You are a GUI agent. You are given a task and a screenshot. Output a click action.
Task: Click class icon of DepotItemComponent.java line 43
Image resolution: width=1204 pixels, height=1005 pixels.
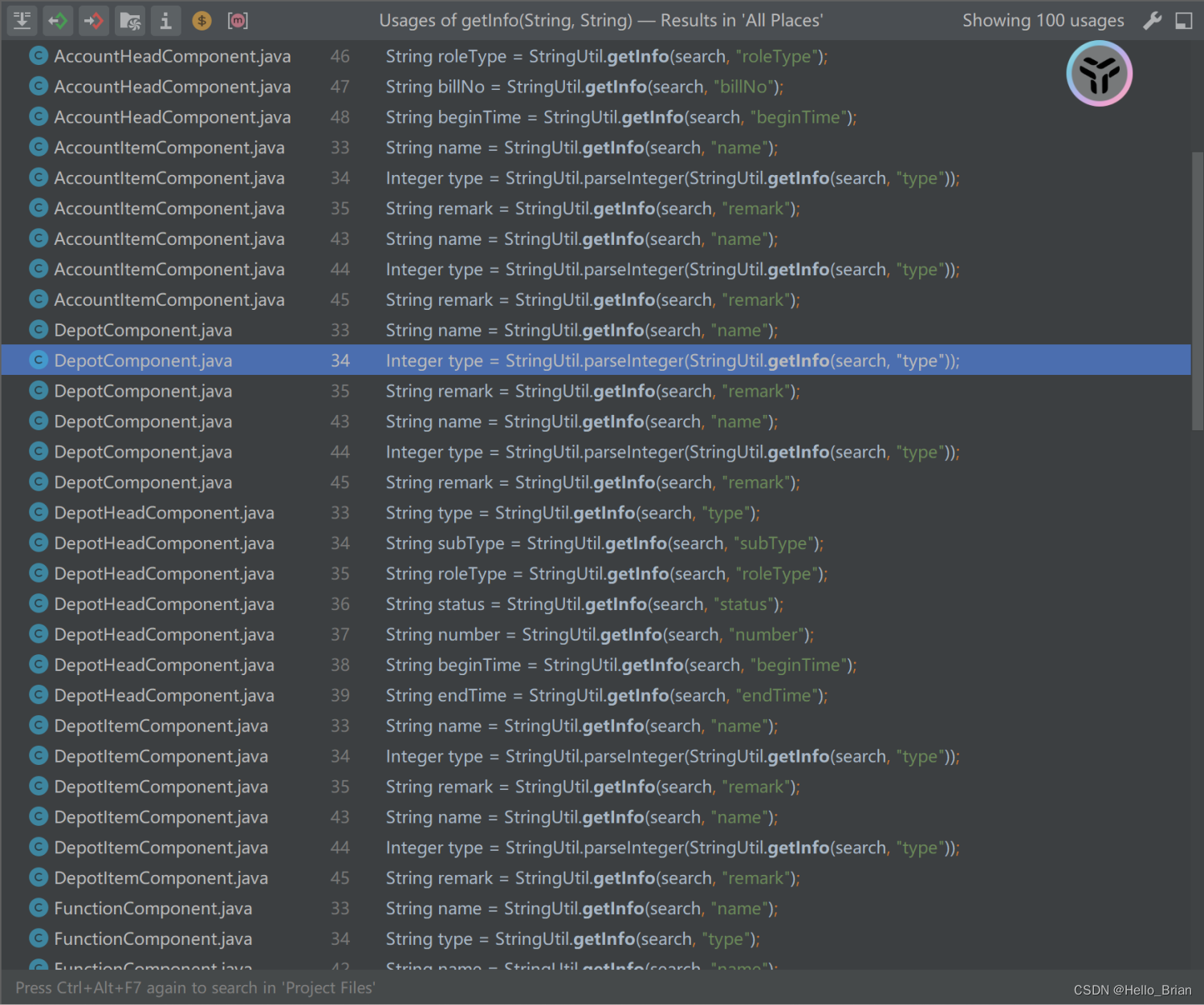click(x=39, y=817)
